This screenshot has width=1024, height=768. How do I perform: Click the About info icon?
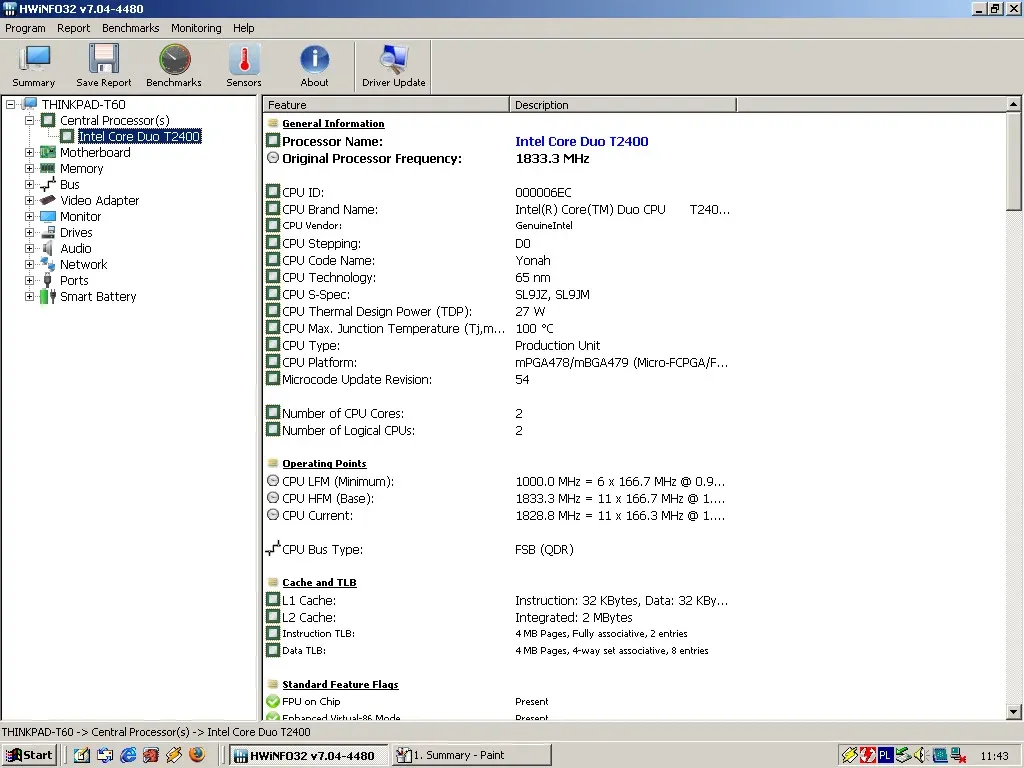pyautogui.click(x=314, y=66)
